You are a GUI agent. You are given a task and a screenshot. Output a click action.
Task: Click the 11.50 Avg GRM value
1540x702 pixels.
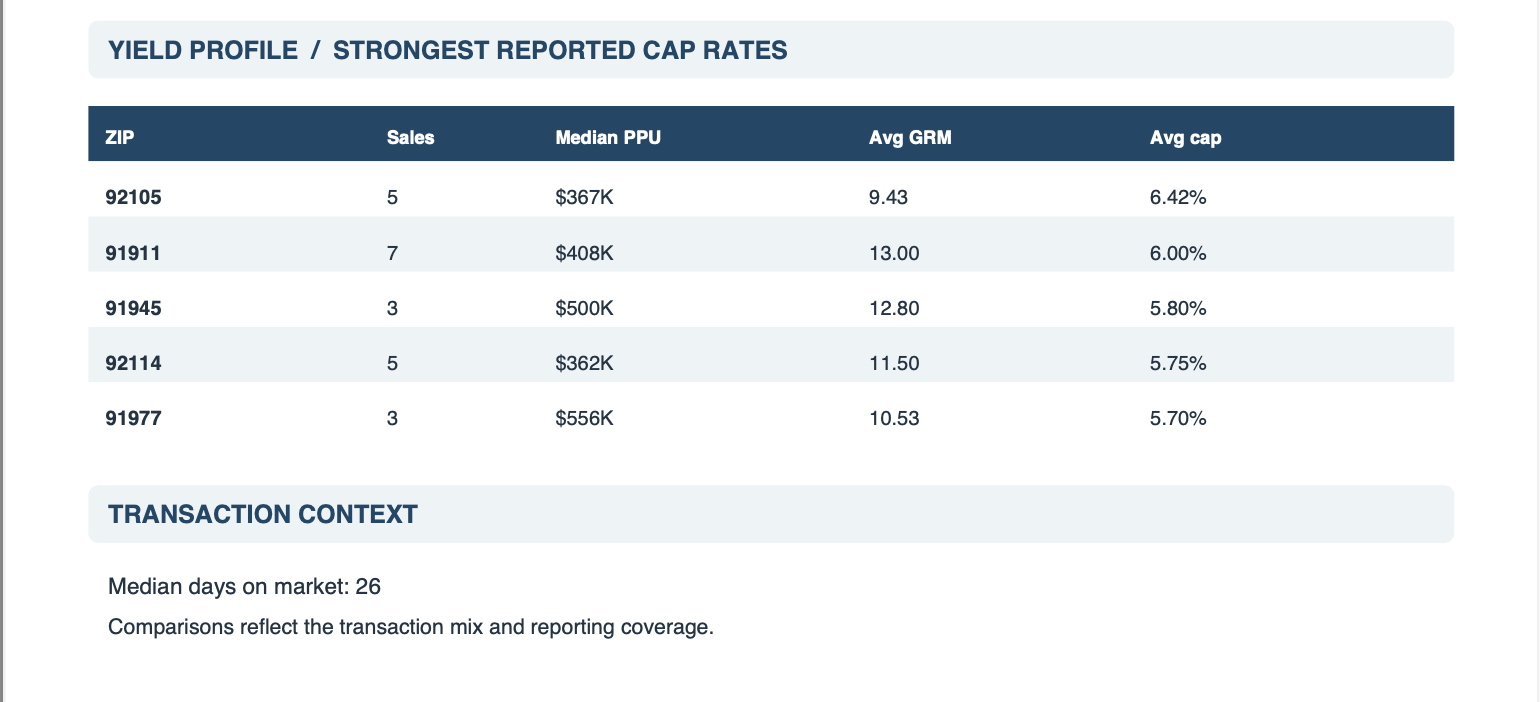coord(894,364)
